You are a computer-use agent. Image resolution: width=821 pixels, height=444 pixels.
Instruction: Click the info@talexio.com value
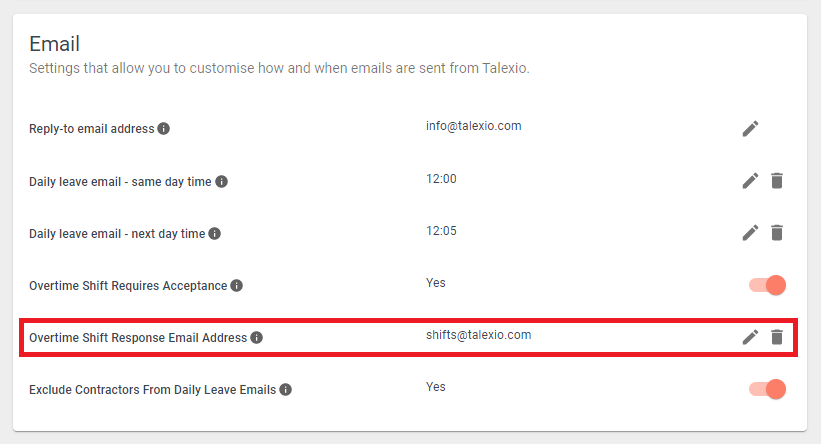click(473, 126)
